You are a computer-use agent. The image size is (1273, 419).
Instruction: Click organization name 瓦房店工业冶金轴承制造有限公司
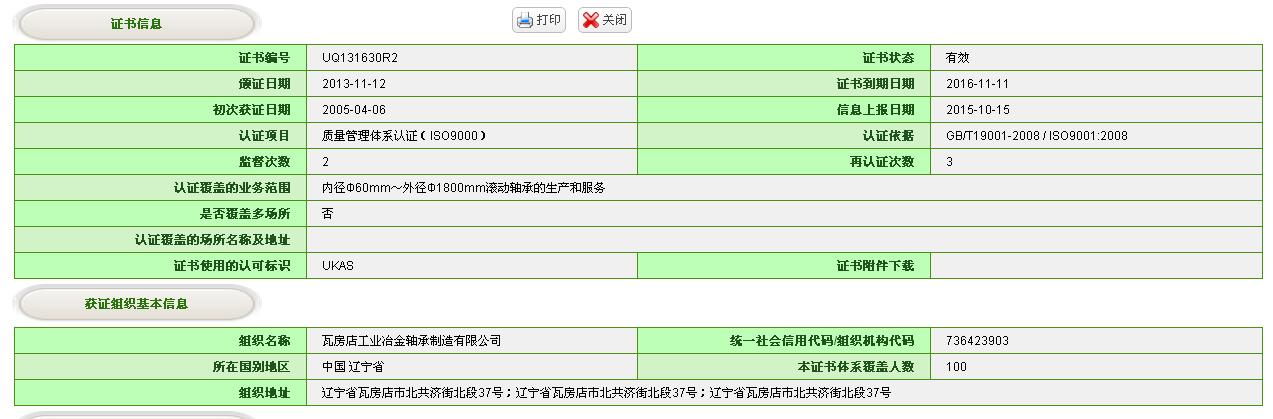coord(411,341)
